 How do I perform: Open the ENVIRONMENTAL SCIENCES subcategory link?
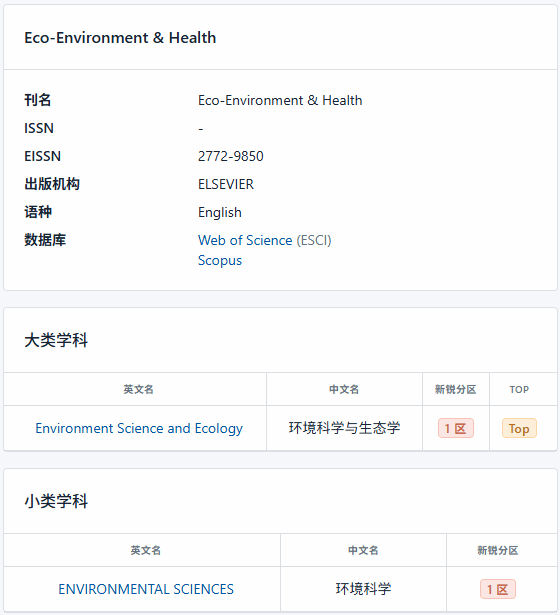tap(146, 589)
